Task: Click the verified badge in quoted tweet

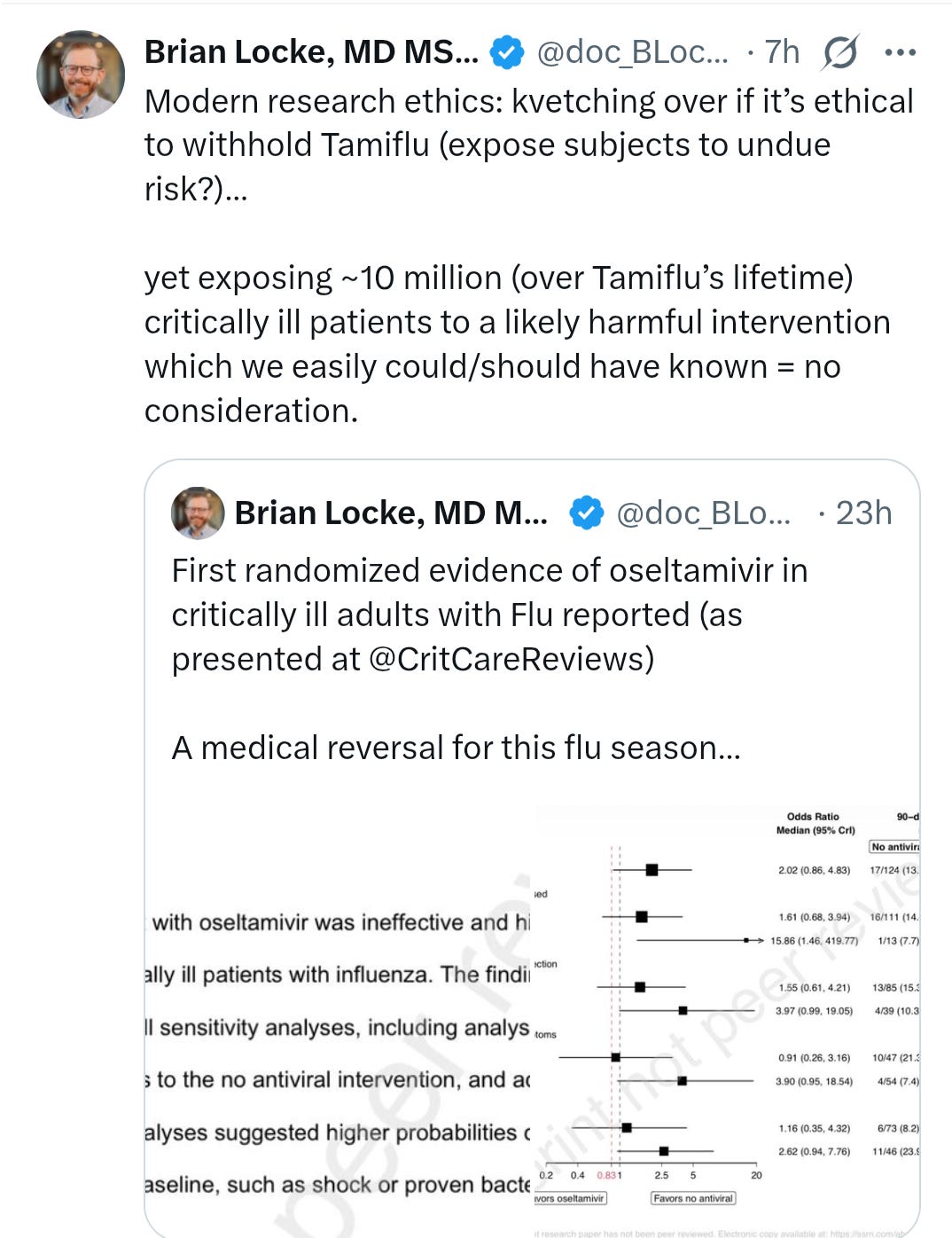Action: tap(586, 513)
